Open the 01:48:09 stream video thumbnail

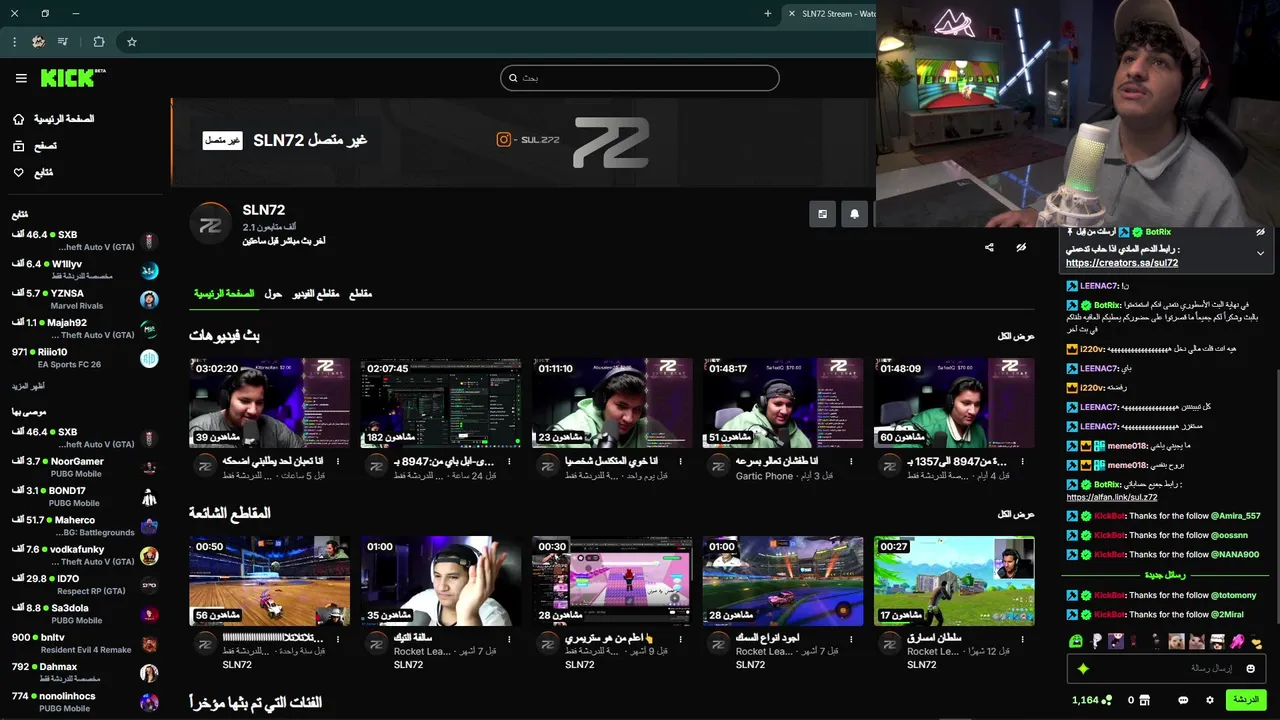coord(954,402)
